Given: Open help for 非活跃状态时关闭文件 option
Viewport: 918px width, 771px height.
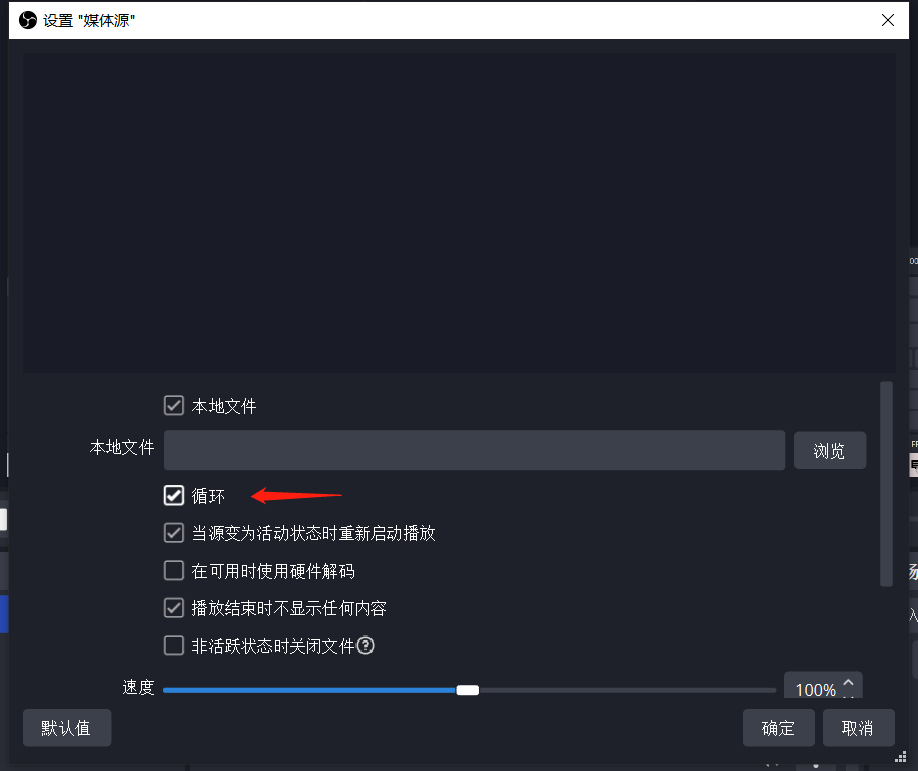Looking at the screenshot, I should [x=365, y=645].
